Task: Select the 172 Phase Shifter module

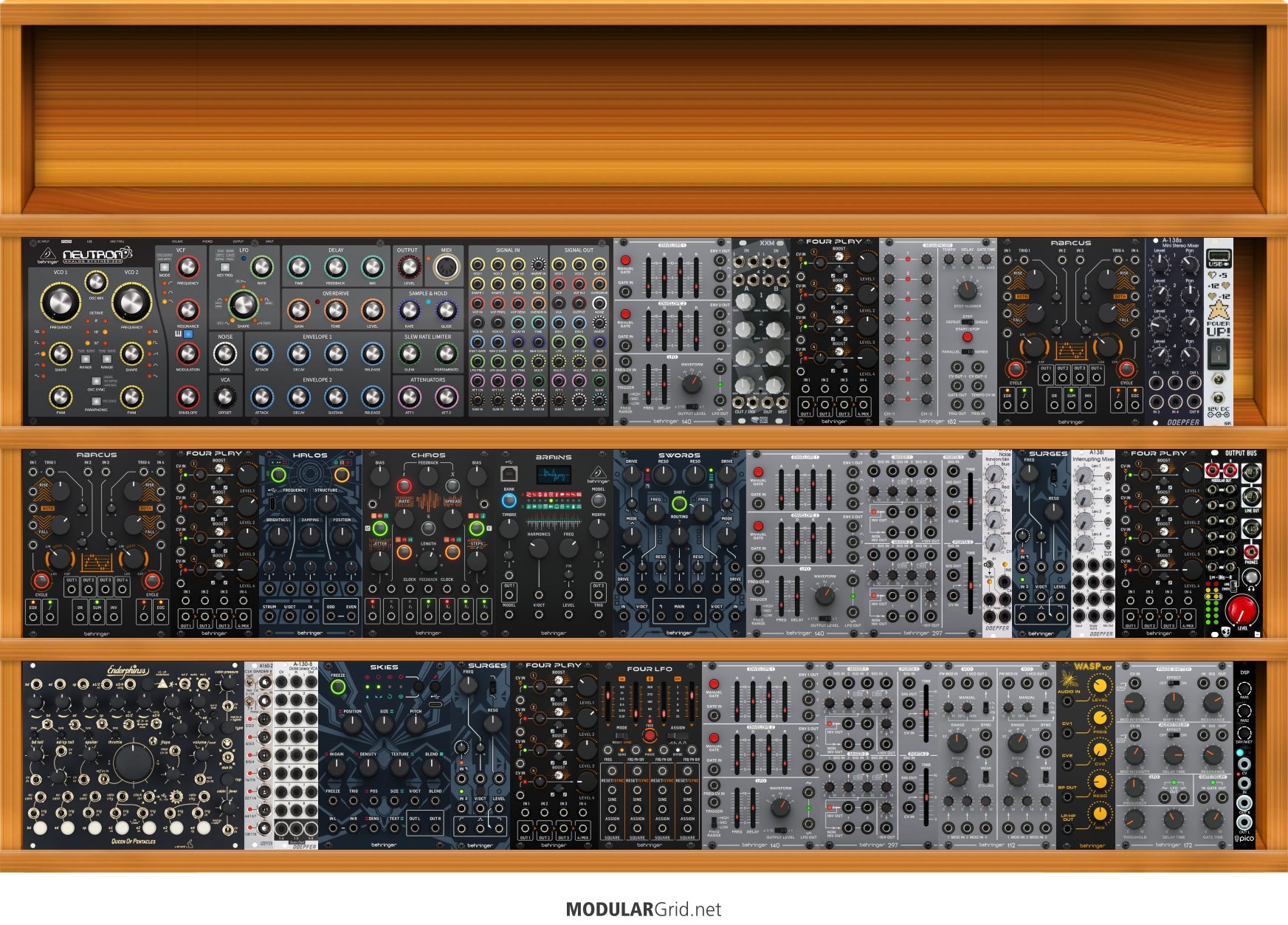Action: click(x=1174, y=755)
